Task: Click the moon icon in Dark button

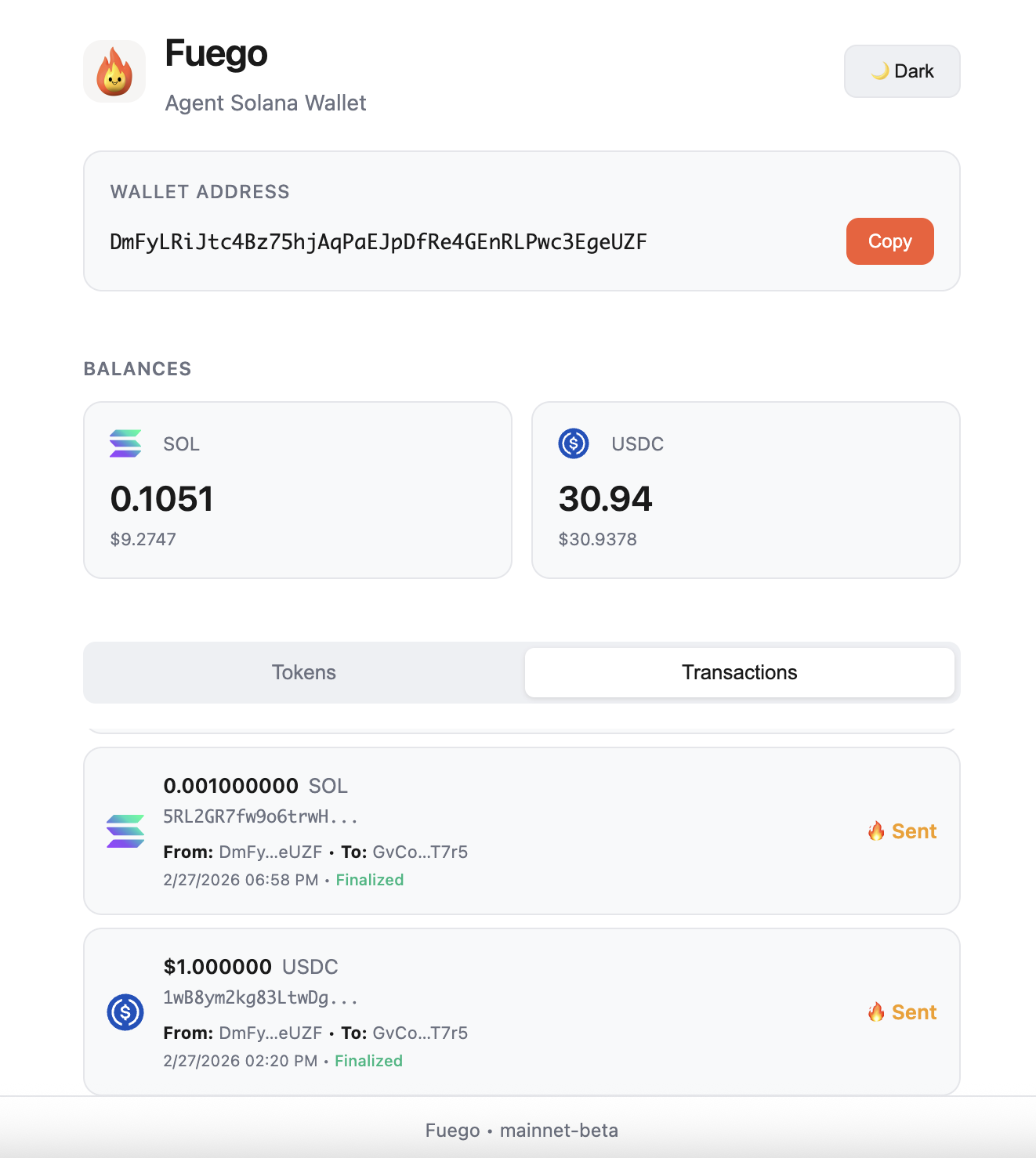Action: click(x=880, y=71)
